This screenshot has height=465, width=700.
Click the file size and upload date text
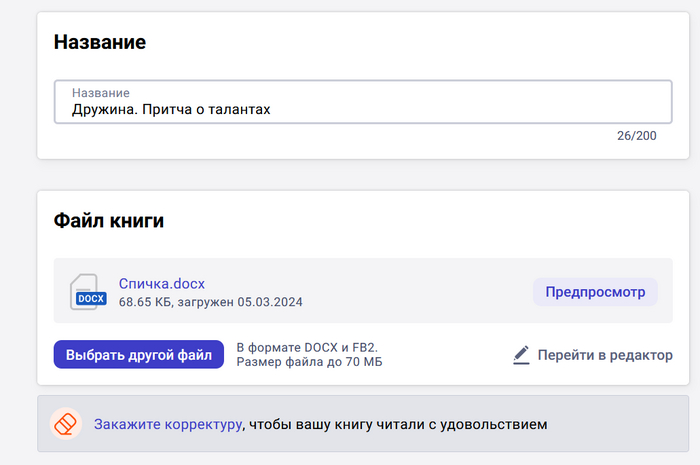click(210, 301)
